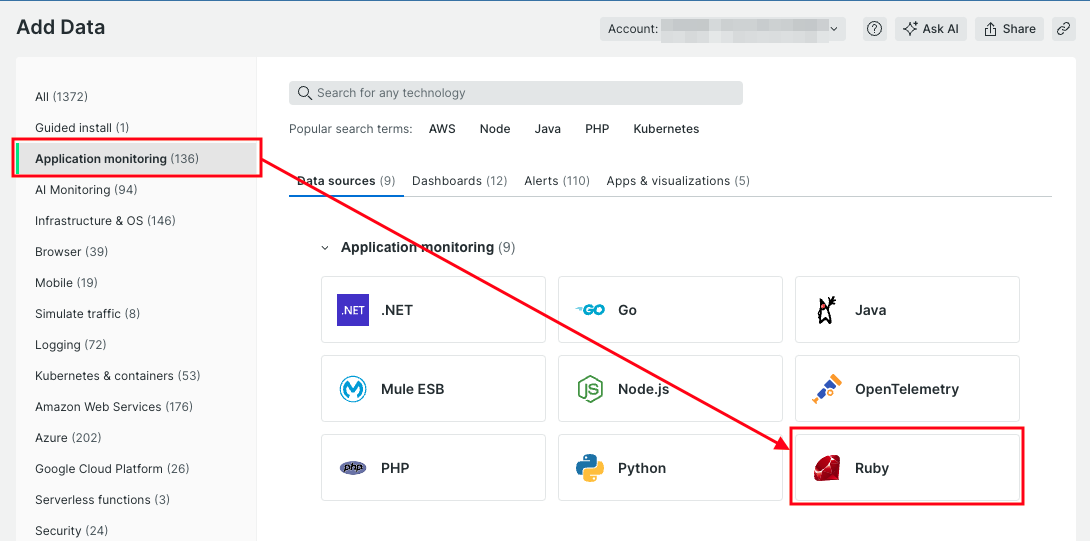The width and height of the screenshot is (1090, 541).
Task: Click the Kubernetes popular search term
Action: [x=666, y=129]
